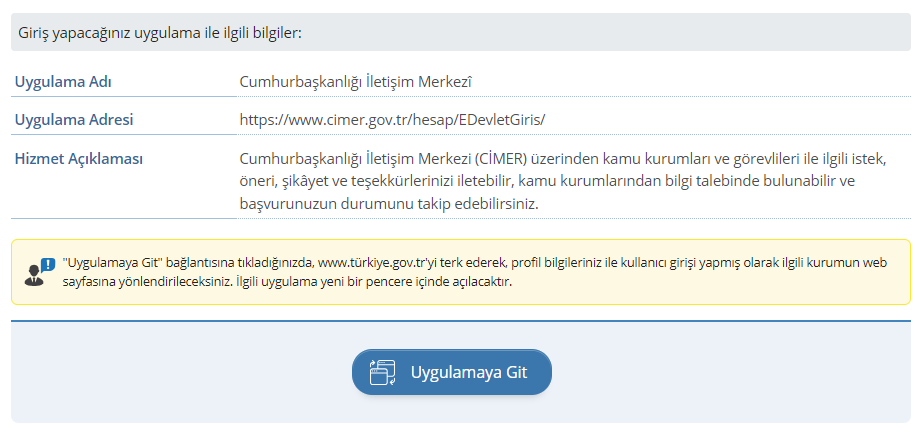
Task: Click the www.türkiye.gov.tr mention in the notice
Action: pos(375,262)
